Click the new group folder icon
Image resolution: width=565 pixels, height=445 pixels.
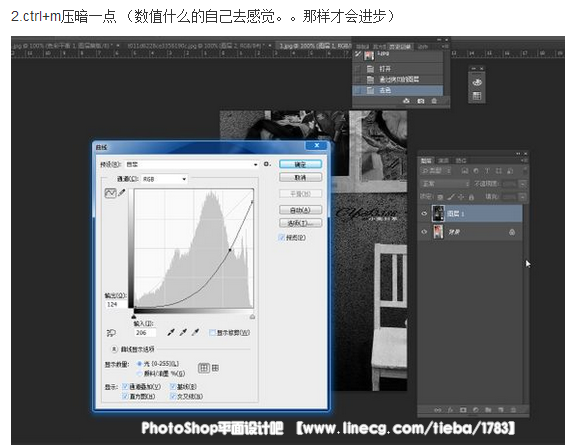(x=488, y=410)
